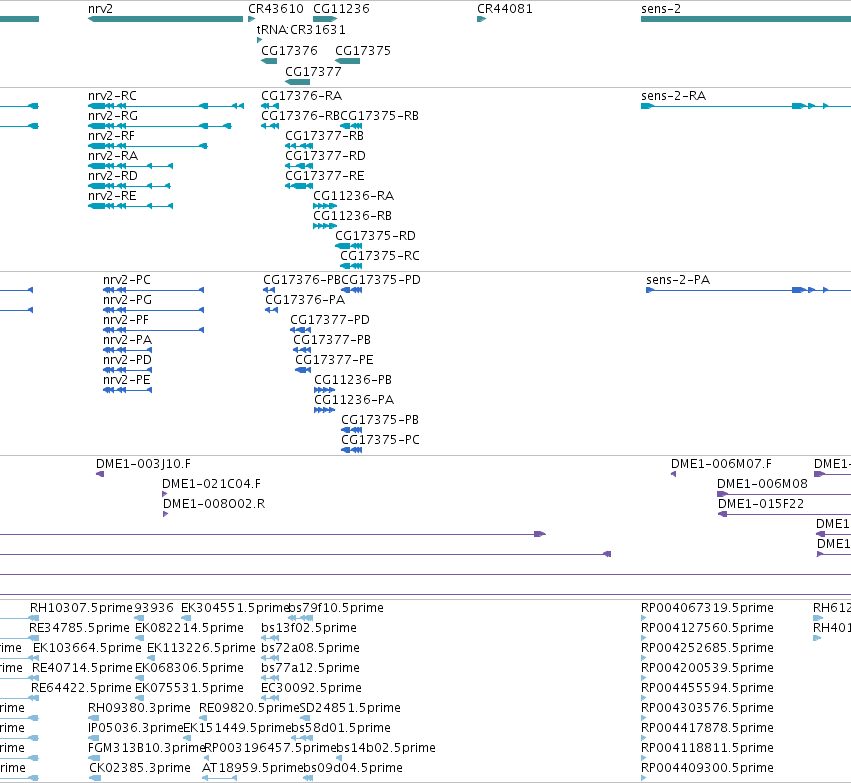Open transcript nrv2-RF label
The image size is (851, 783).
[x=111, y=136]
